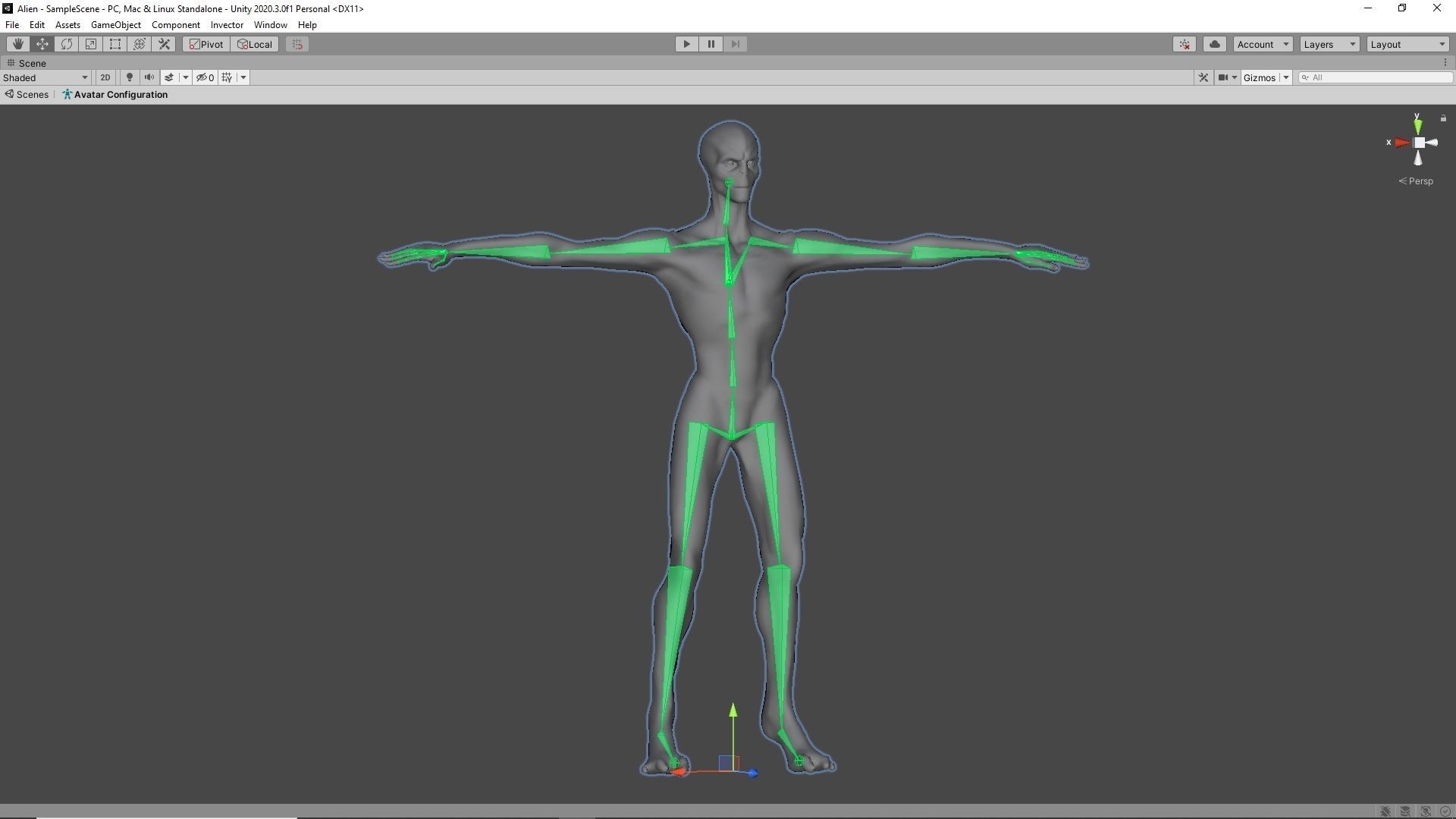Select the Rotate tool

(x=67, y=44)
